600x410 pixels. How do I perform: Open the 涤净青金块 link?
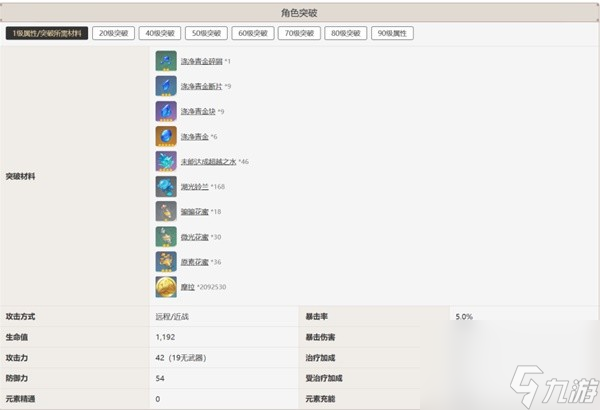click(198, 111)
